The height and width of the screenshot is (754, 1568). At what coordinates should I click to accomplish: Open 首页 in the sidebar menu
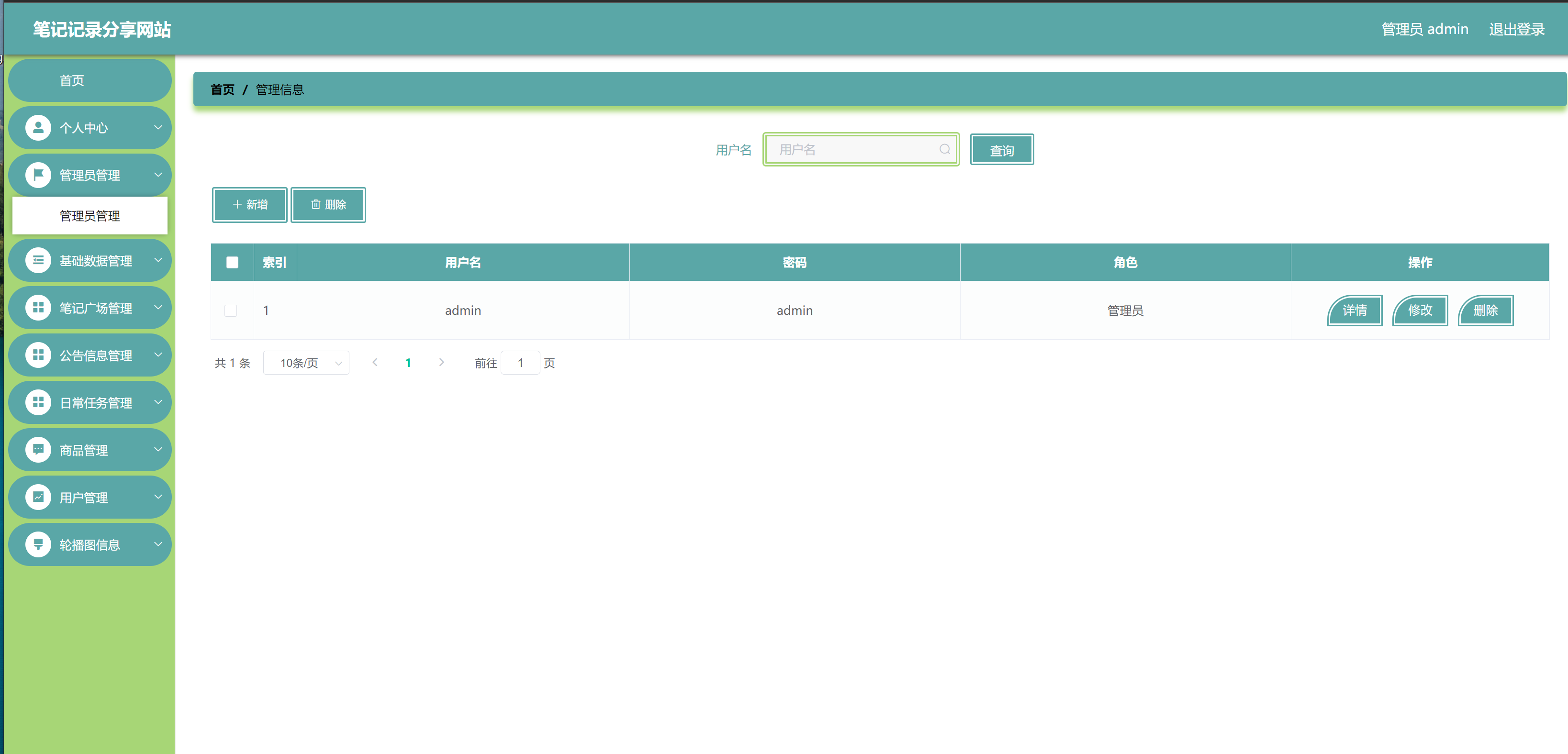[90, 80]
